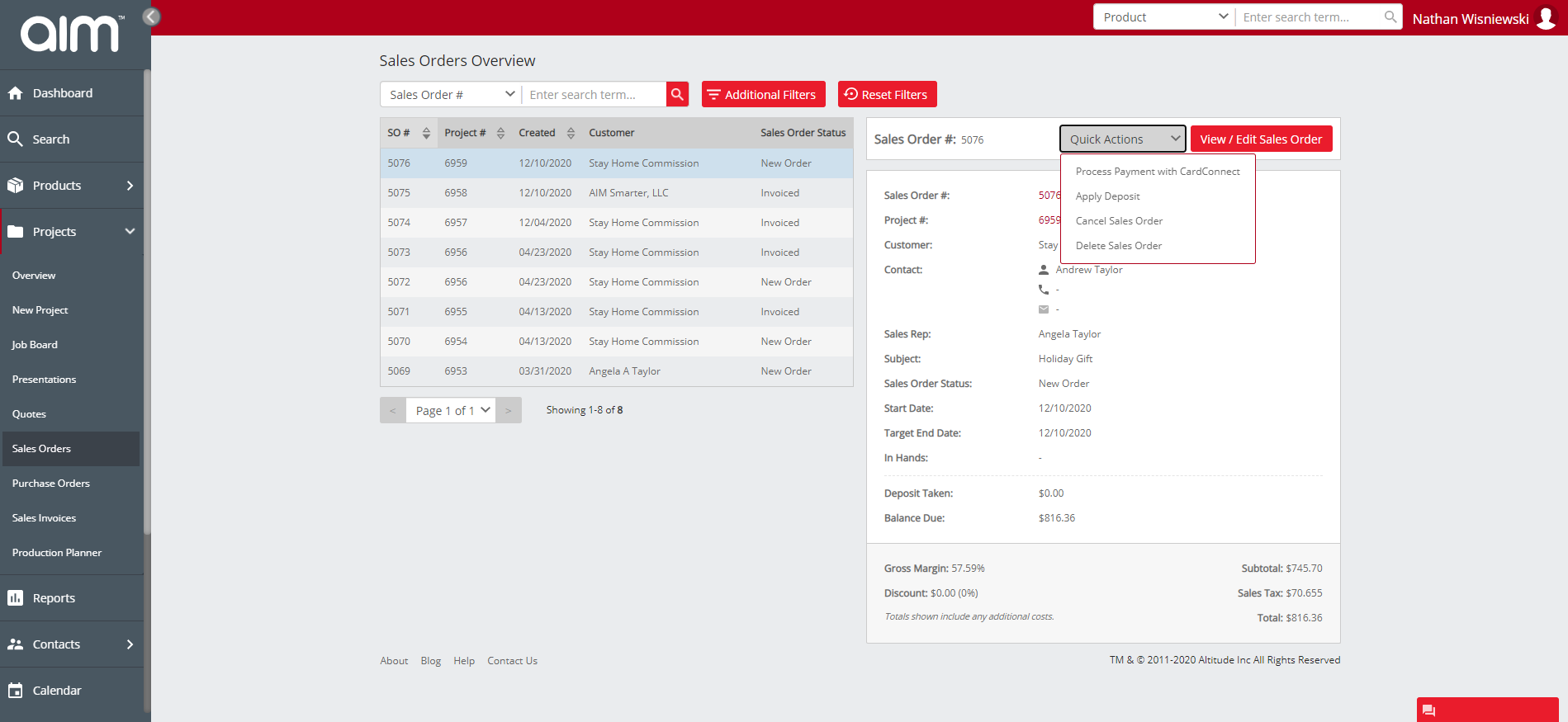The image size is (1568, 722).
Task: Select sales order row 5070
Action: 617,342
